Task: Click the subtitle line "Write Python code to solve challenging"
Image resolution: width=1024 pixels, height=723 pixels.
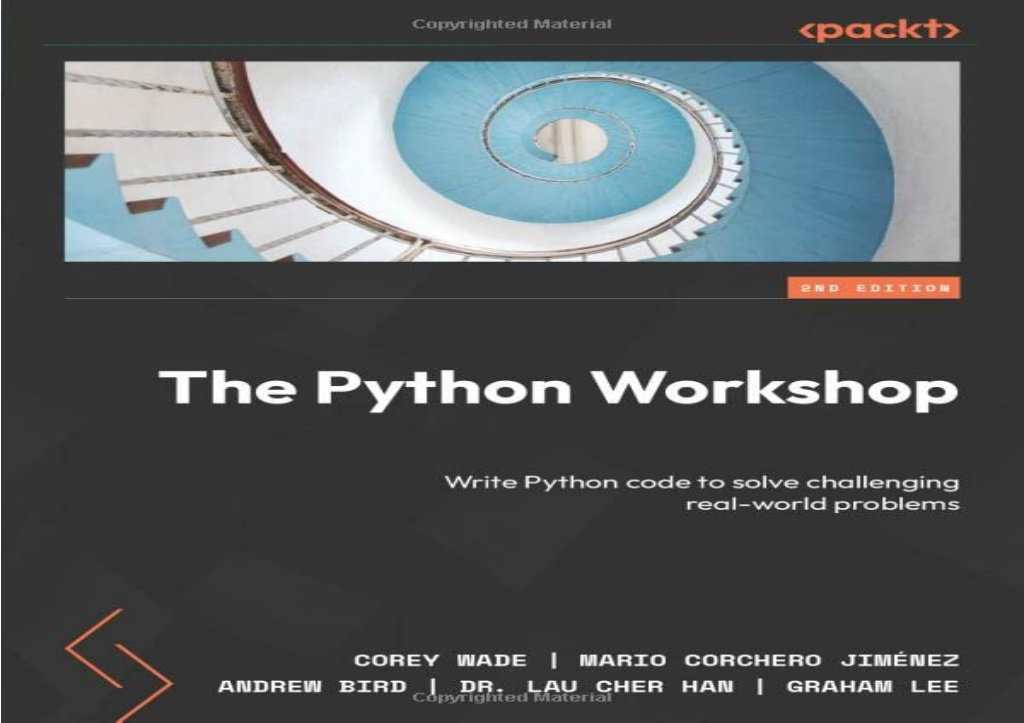Action: point(702,483)
